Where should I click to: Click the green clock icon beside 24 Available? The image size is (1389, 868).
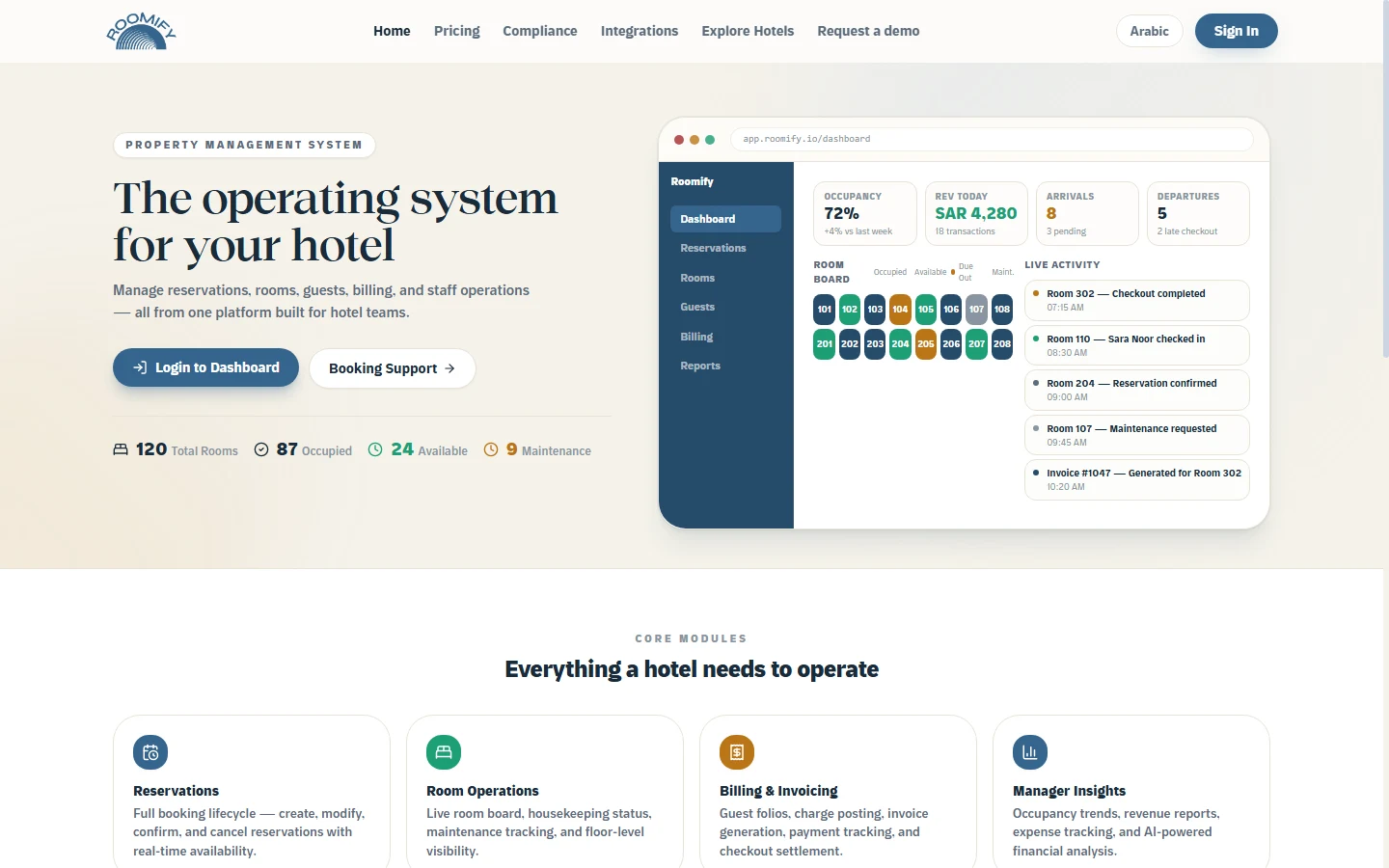(x=375, y=449)
